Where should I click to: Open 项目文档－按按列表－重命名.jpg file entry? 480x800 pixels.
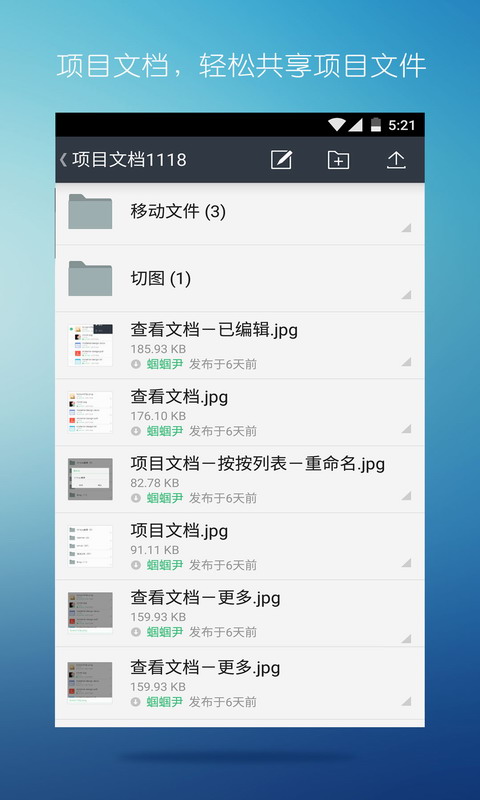240,479
